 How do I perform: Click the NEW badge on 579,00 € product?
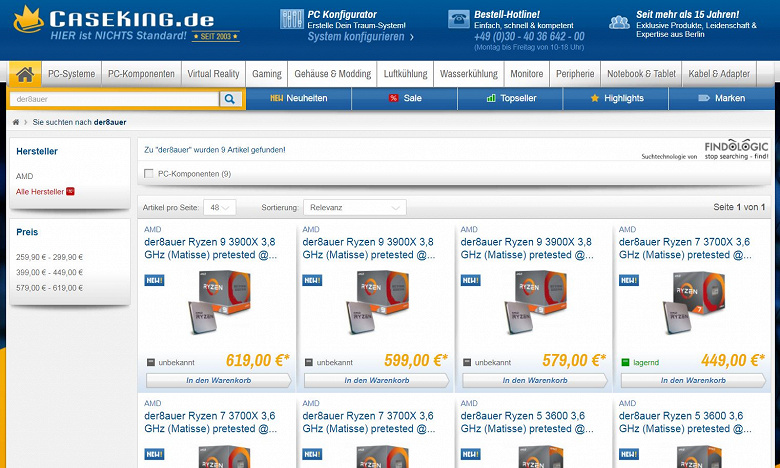click(x=470, y=281)
